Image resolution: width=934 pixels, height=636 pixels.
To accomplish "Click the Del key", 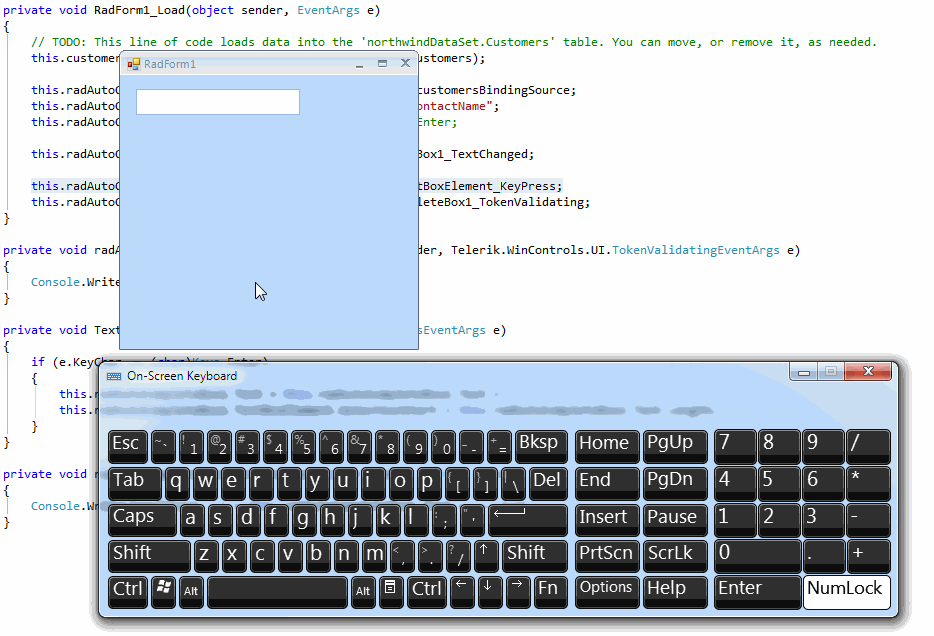I will coord(548,482).
